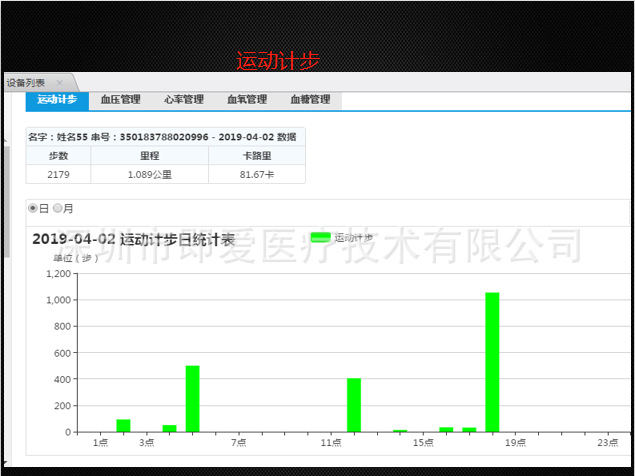635x476 pixels.
Task: Click the 1,200 y-axis label
Action: coord(59,274)
